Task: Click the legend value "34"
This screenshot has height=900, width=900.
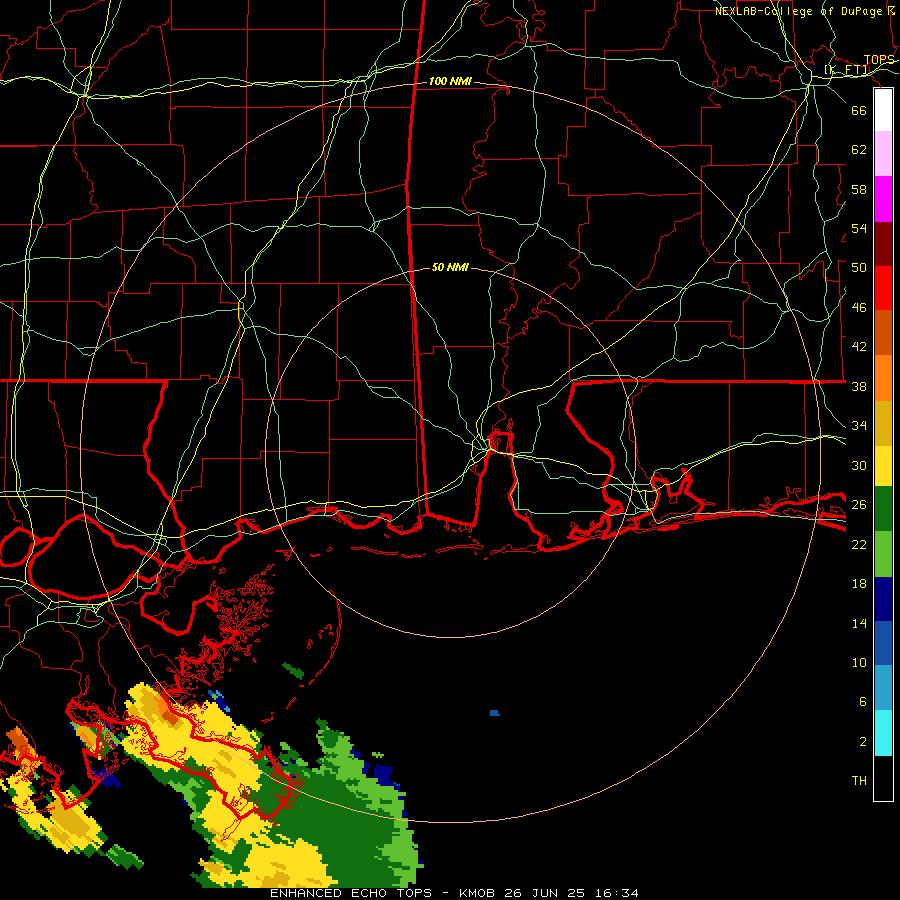Action: click(x=859, y=426)
